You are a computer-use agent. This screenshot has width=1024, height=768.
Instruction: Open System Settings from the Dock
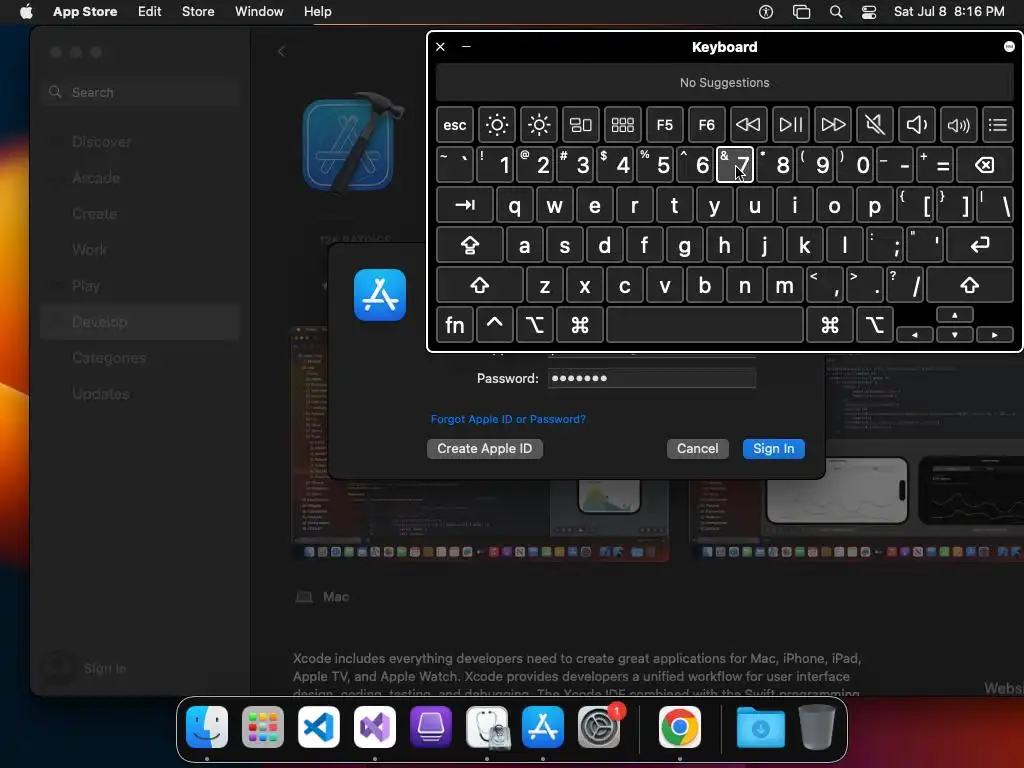[599, 727]
